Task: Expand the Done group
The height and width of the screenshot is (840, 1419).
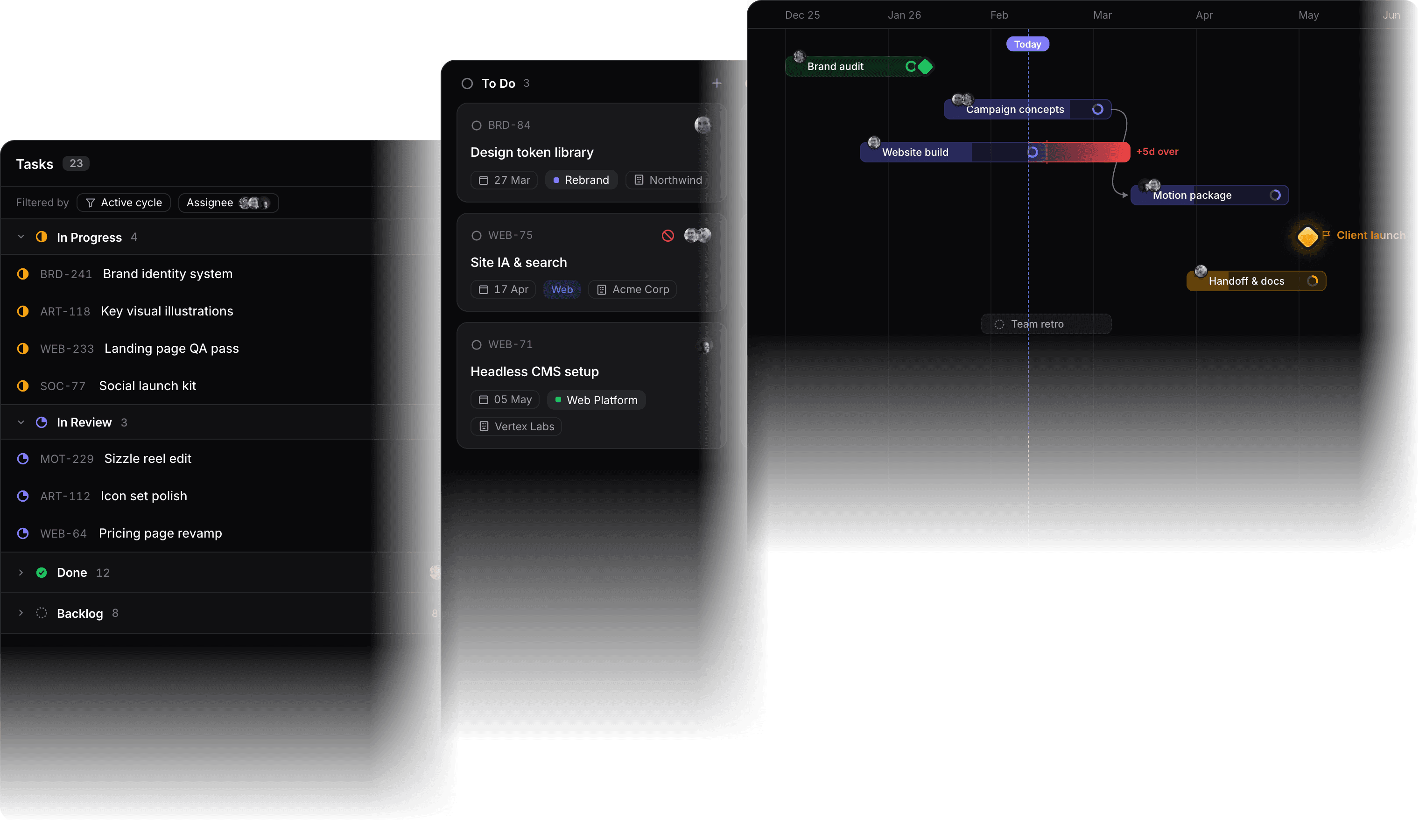Action: (x=21, y=572)
